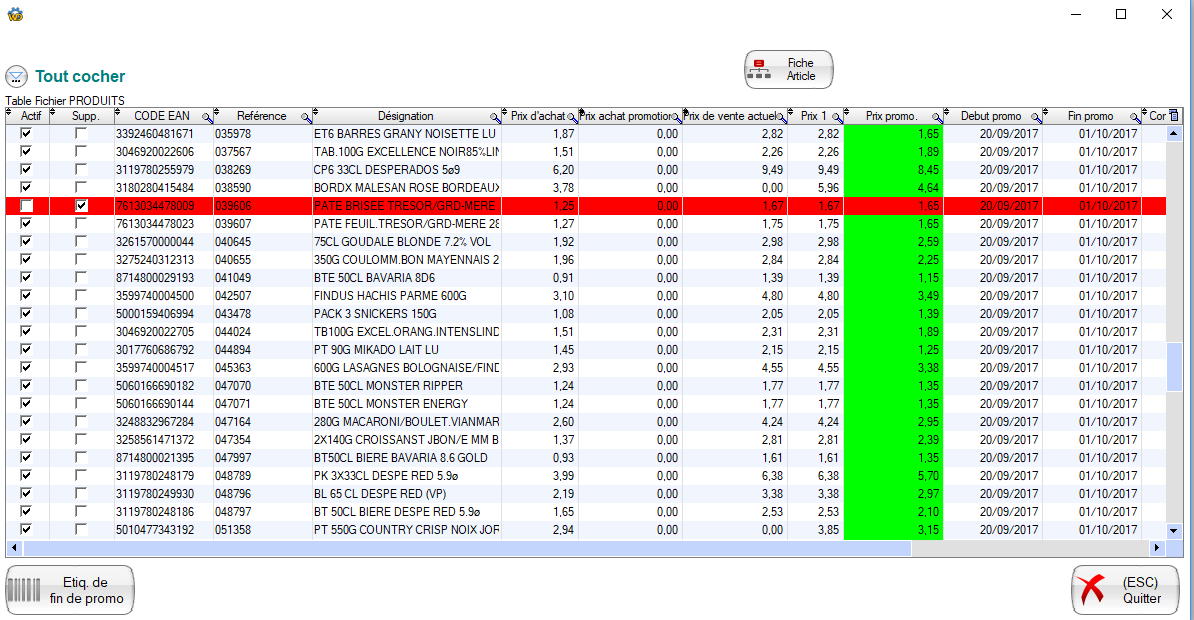Sort by the Debut promo column header

click(x=990, y=116)
